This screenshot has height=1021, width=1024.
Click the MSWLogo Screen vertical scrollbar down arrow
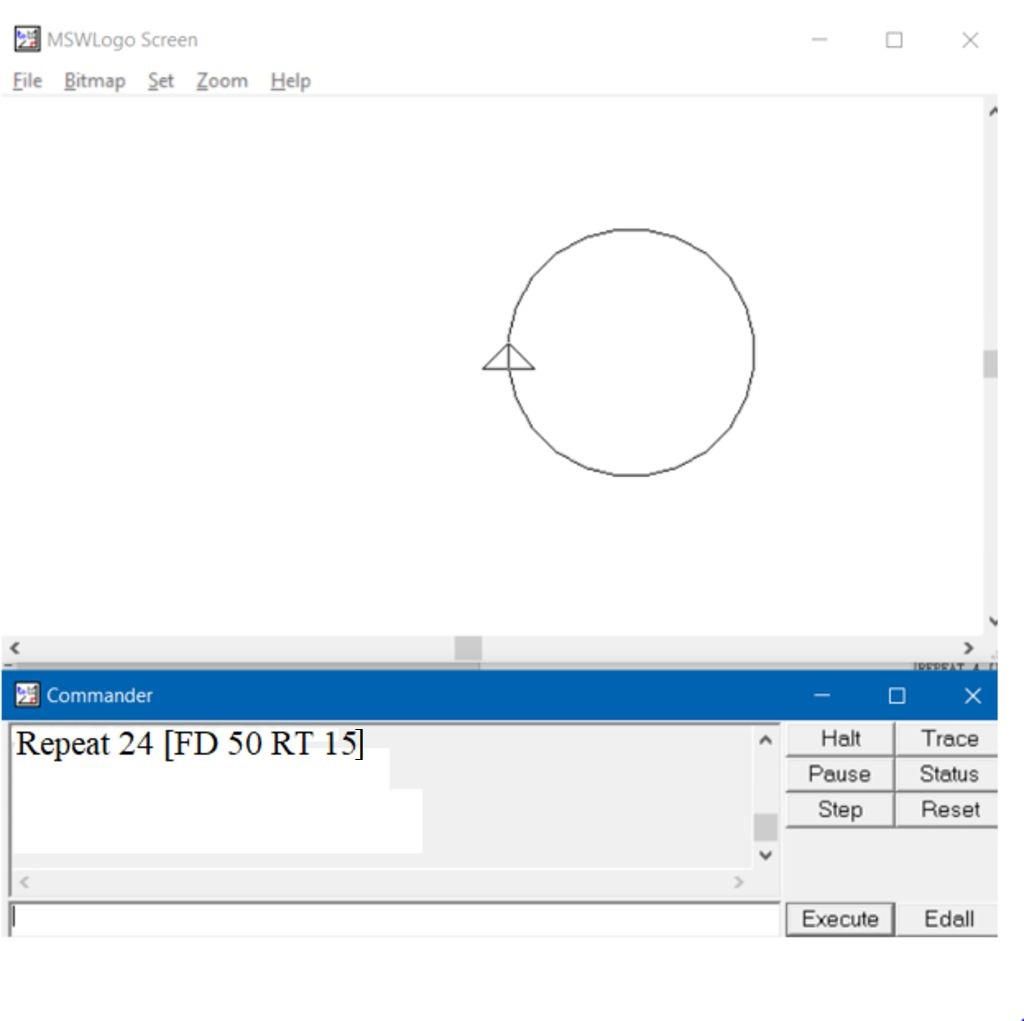pos(992,621)
